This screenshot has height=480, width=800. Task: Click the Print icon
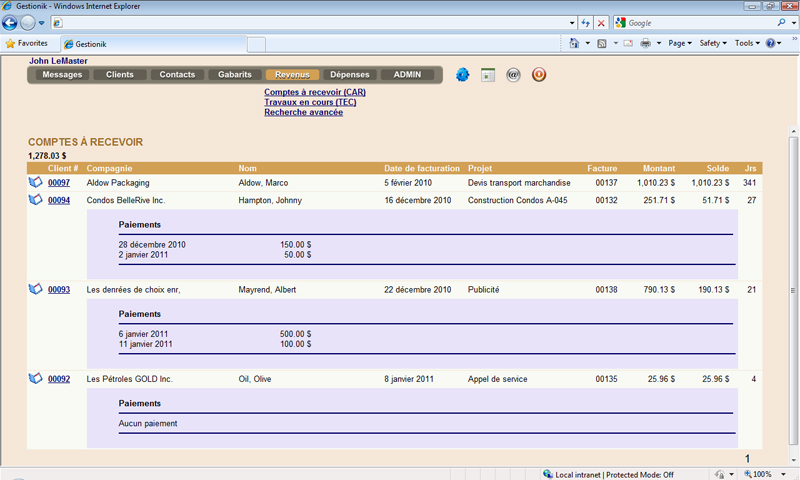645,43
